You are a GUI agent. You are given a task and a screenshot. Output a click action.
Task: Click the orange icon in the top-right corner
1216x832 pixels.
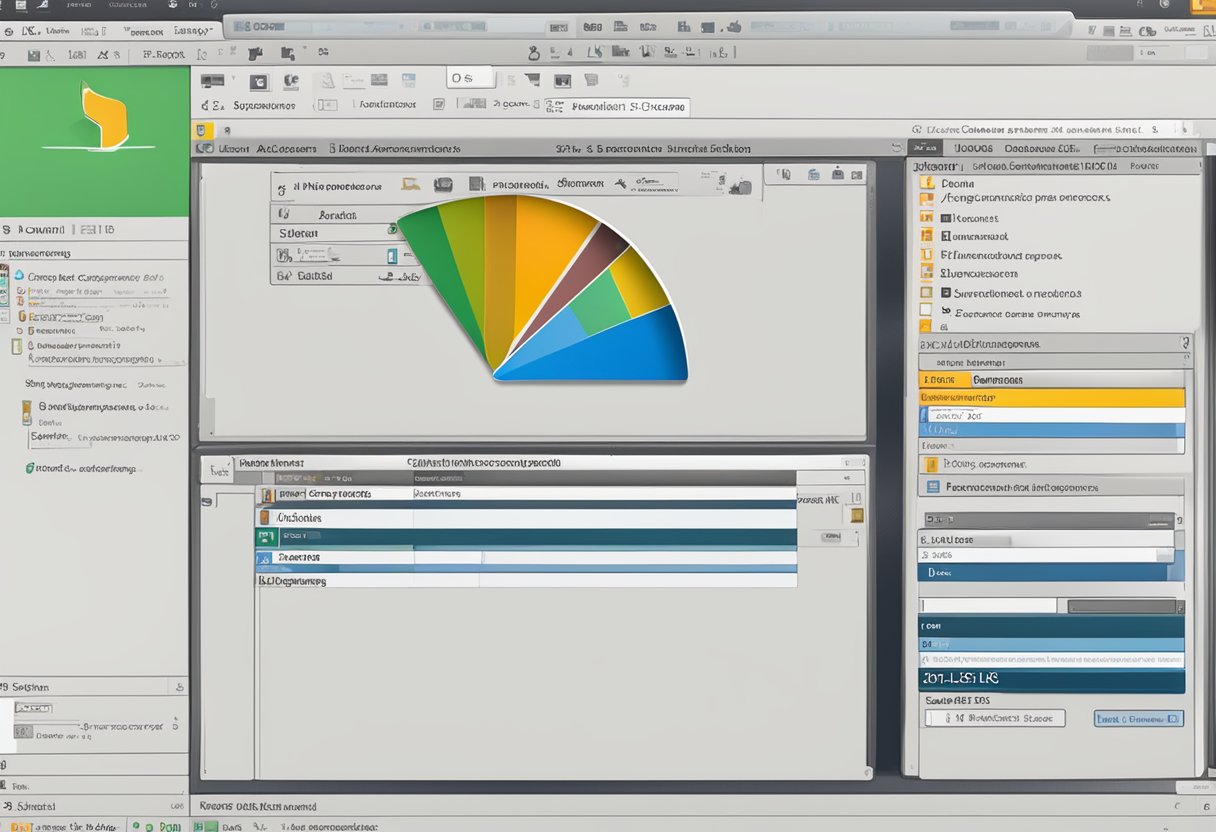(1202, 6)
